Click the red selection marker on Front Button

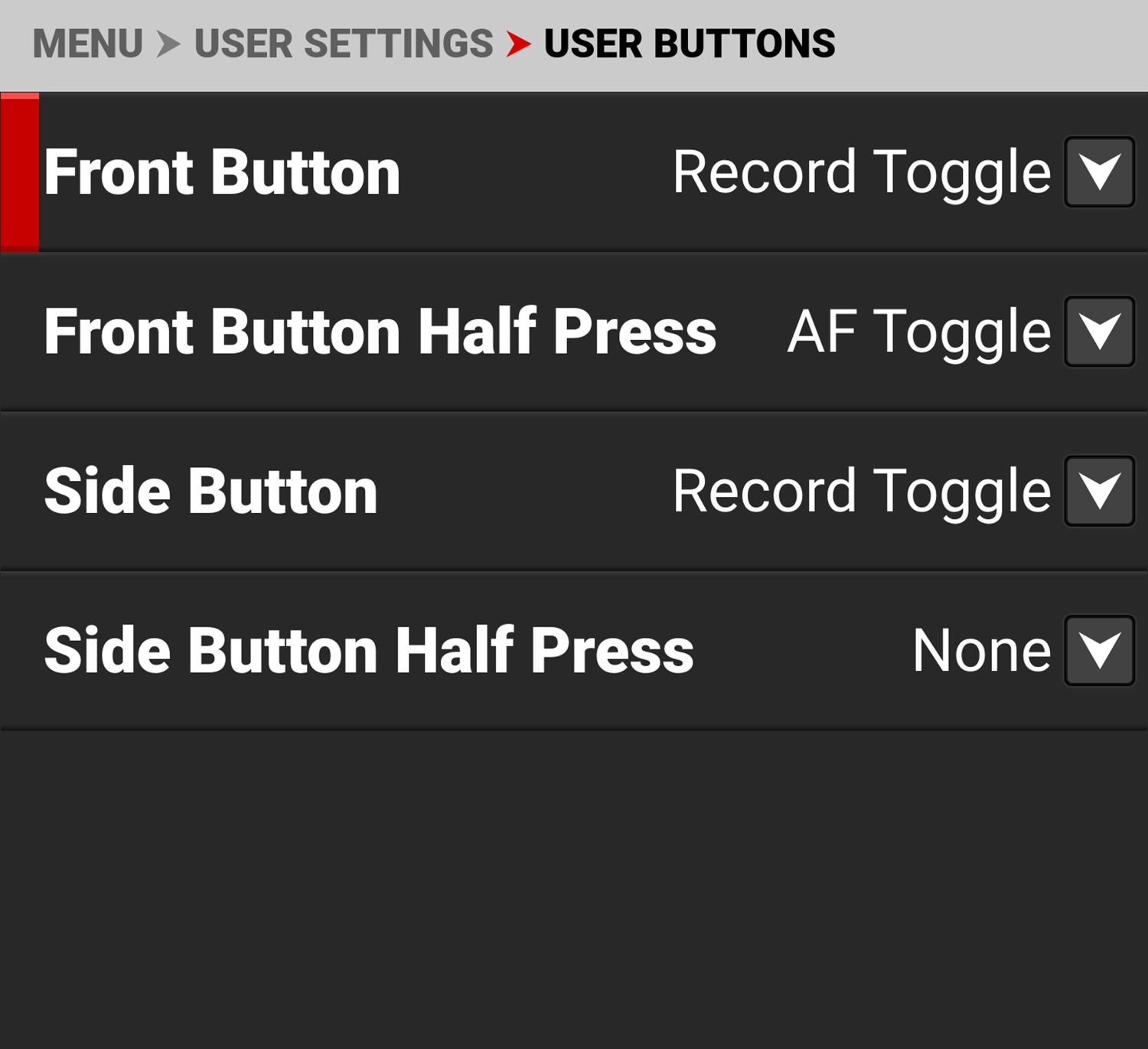tap(20, 172)
